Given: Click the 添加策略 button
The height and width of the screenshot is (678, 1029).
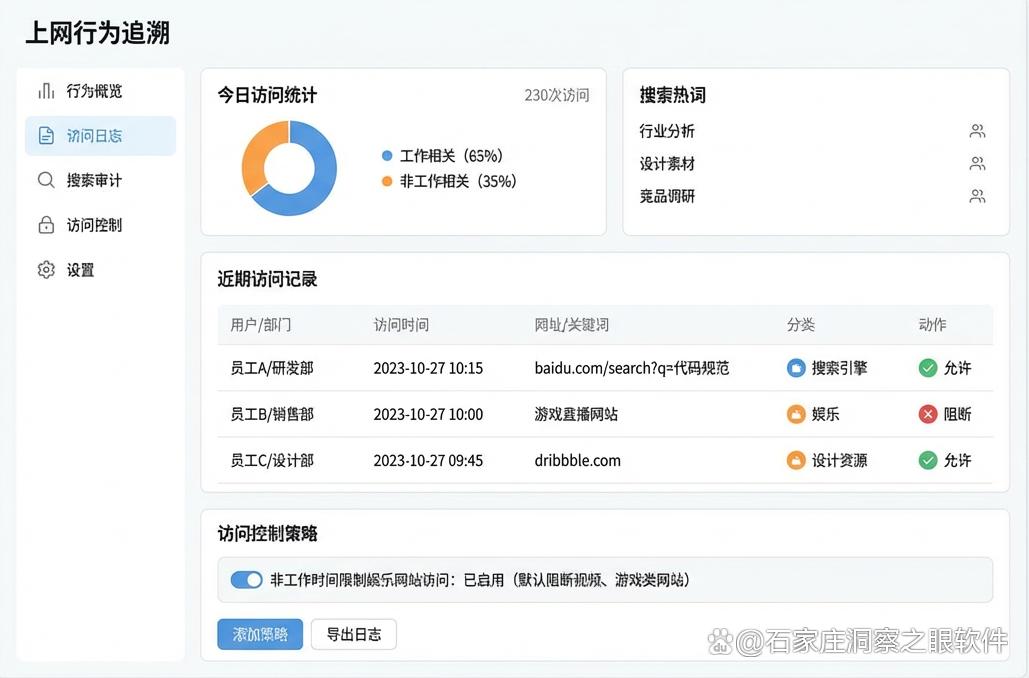Looking at the screenshot, I should pyautogui.click(x=260, y=634).
